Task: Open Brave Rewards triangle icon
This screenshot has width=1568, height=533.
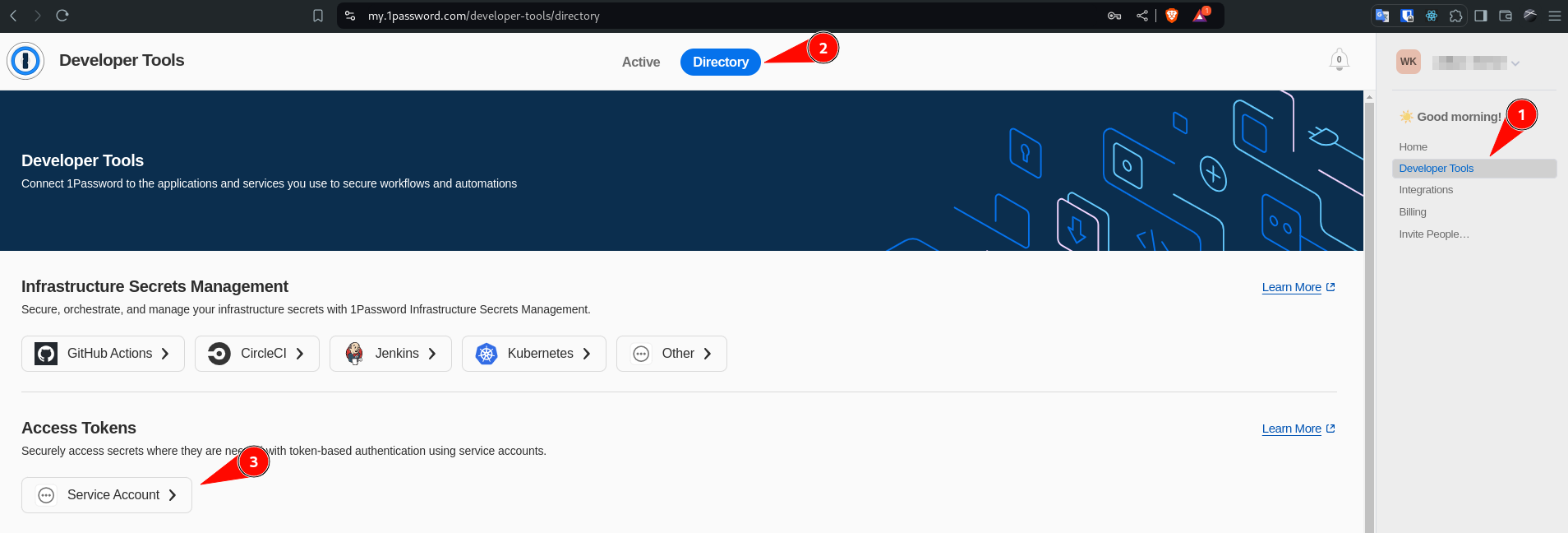Action: (1201, 16)
